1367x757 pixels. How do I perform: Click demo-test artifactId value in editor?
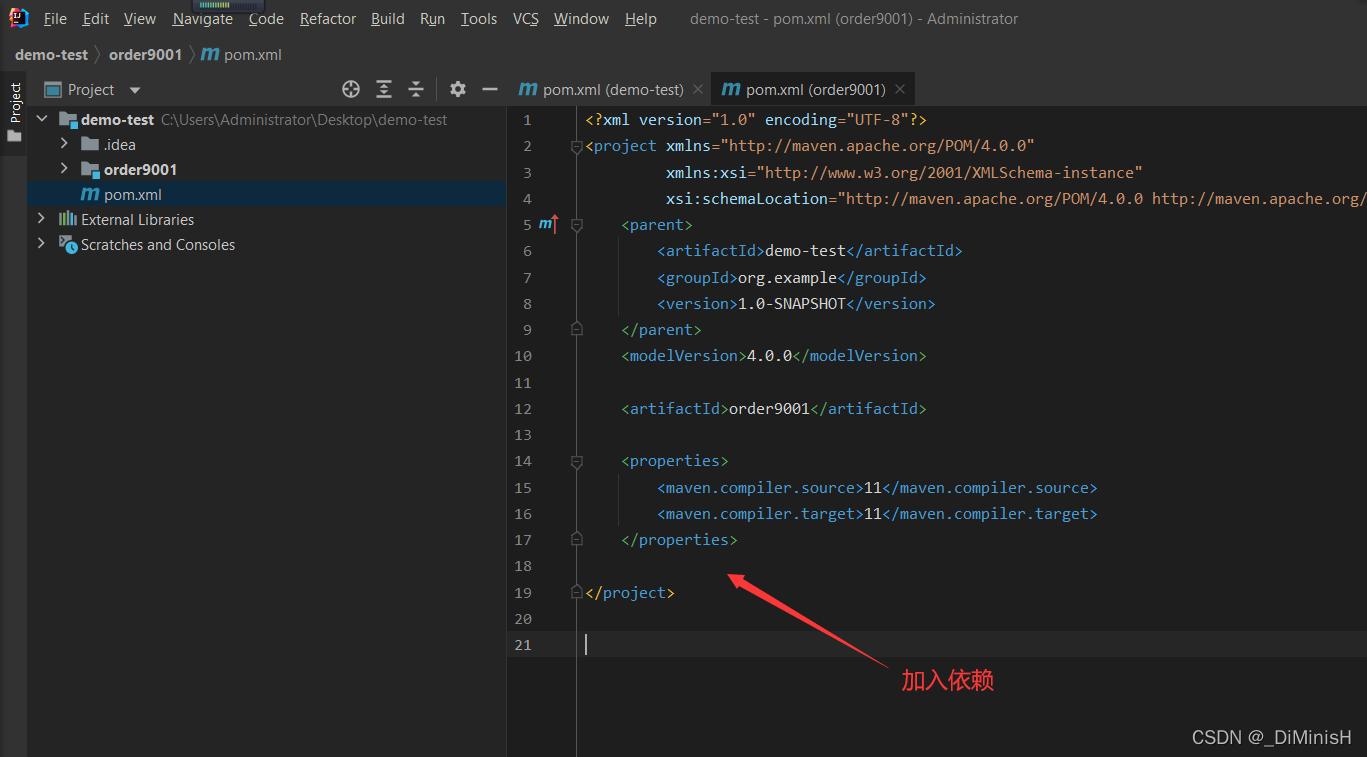coord(805,251)
